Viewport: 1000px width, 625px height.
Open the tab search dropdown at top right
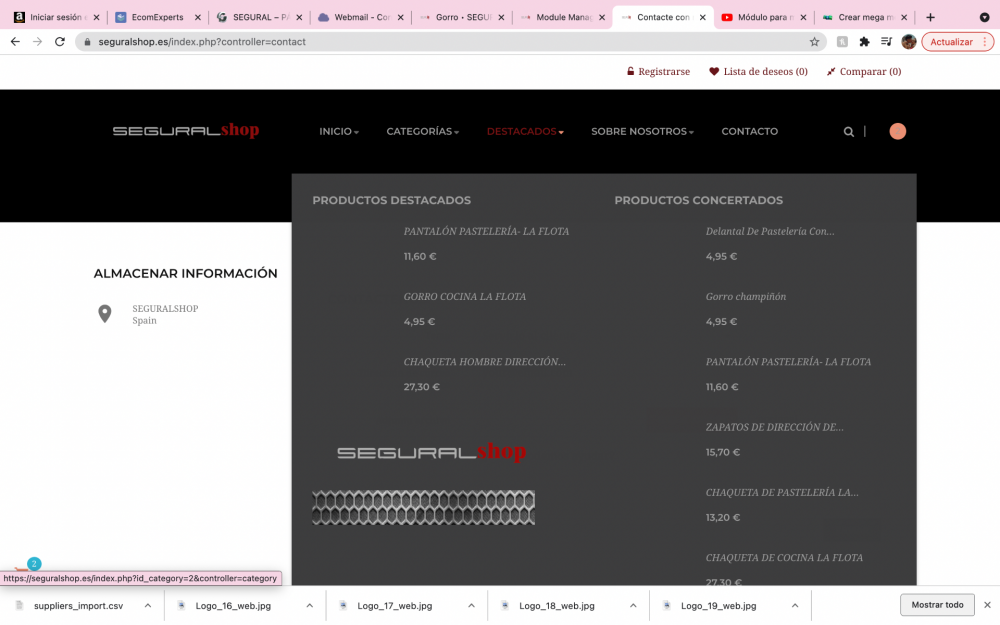click(x=984, y=17)
